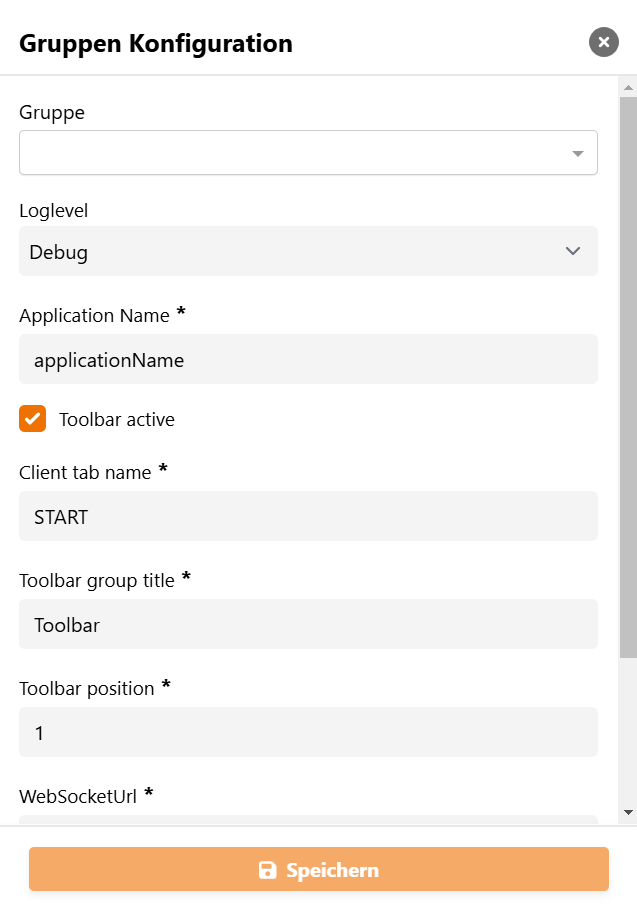Close the Gruppen Konfiguration dialog
The image size is (637, 905).
click(x=604, y=42)
